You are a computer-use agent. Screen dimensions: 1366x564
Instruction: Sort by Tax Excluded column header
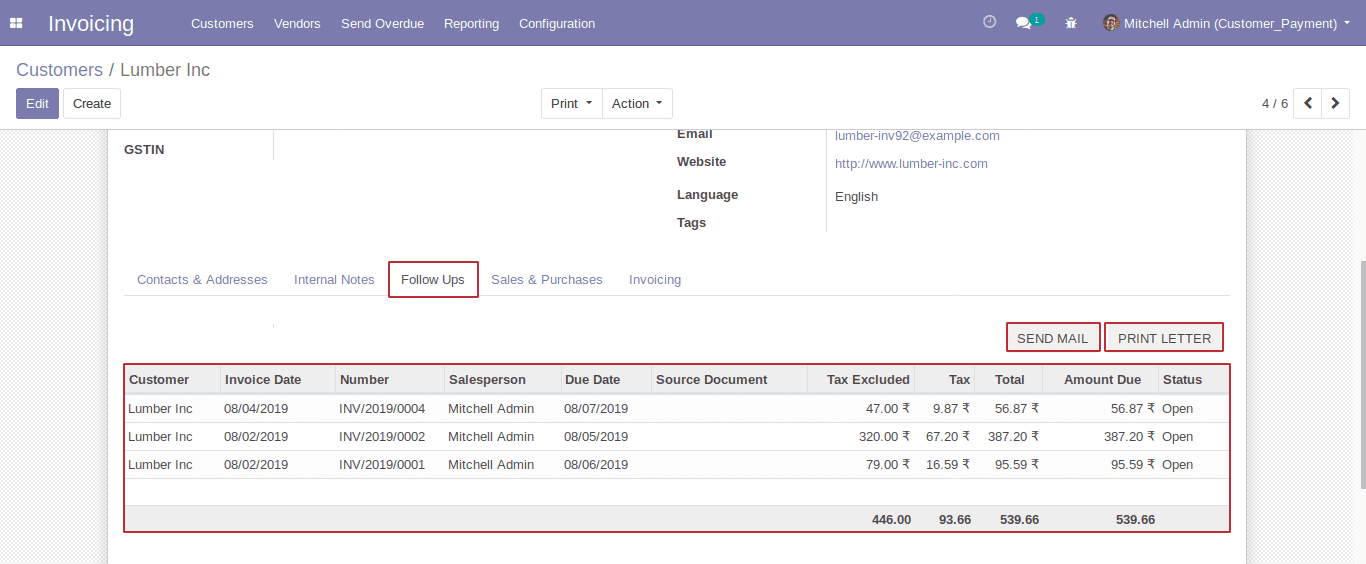[x=861, y=380]
